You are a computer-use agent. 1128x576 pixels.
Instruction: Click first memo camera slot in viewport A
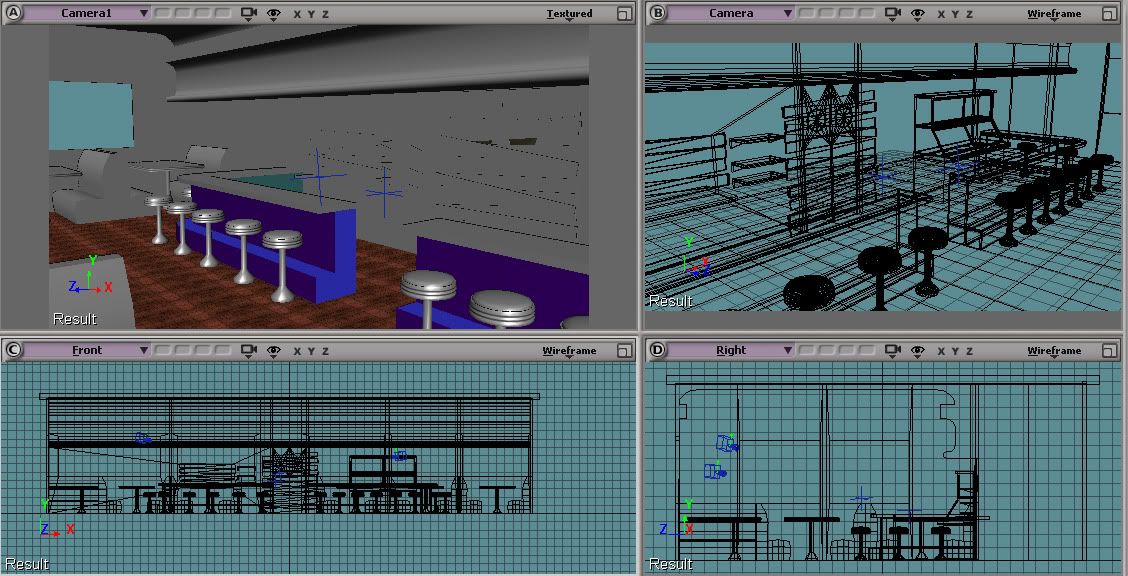click(x=163, y=13)
